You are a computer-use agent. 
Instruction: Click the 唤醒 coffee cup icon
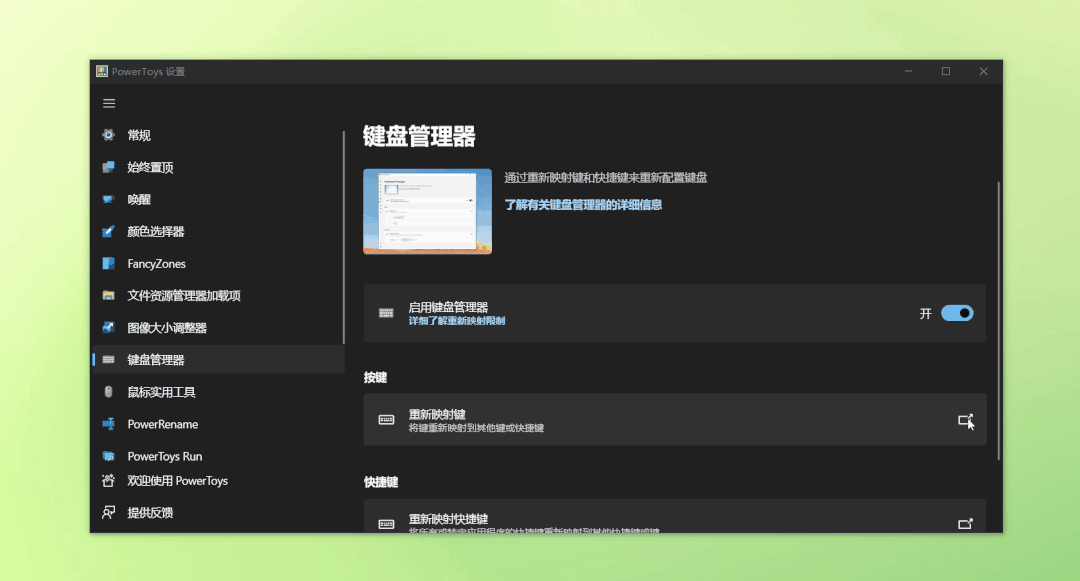108,199
